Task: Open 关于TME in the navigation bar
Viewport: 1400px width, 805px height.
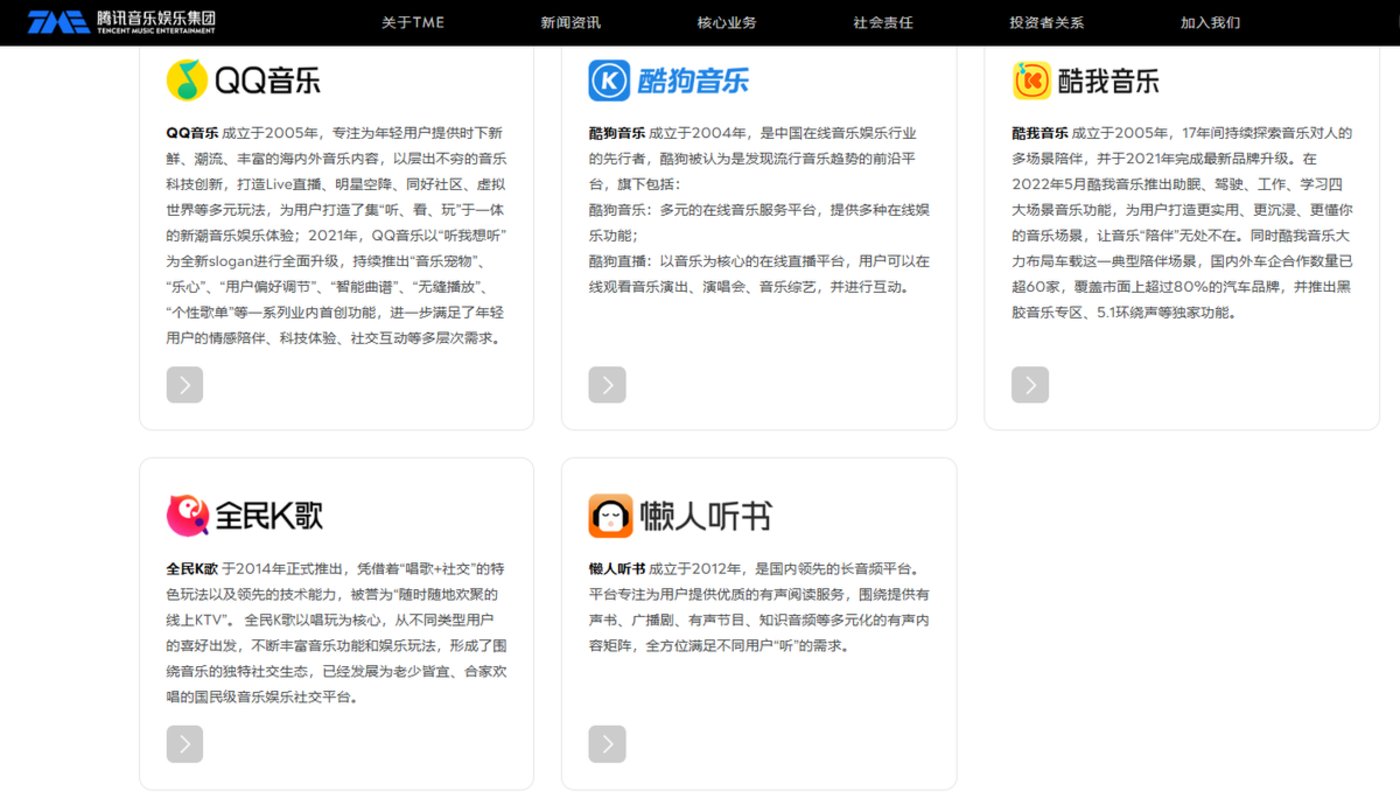Action: pyautogui.click(x=412, y=22)
